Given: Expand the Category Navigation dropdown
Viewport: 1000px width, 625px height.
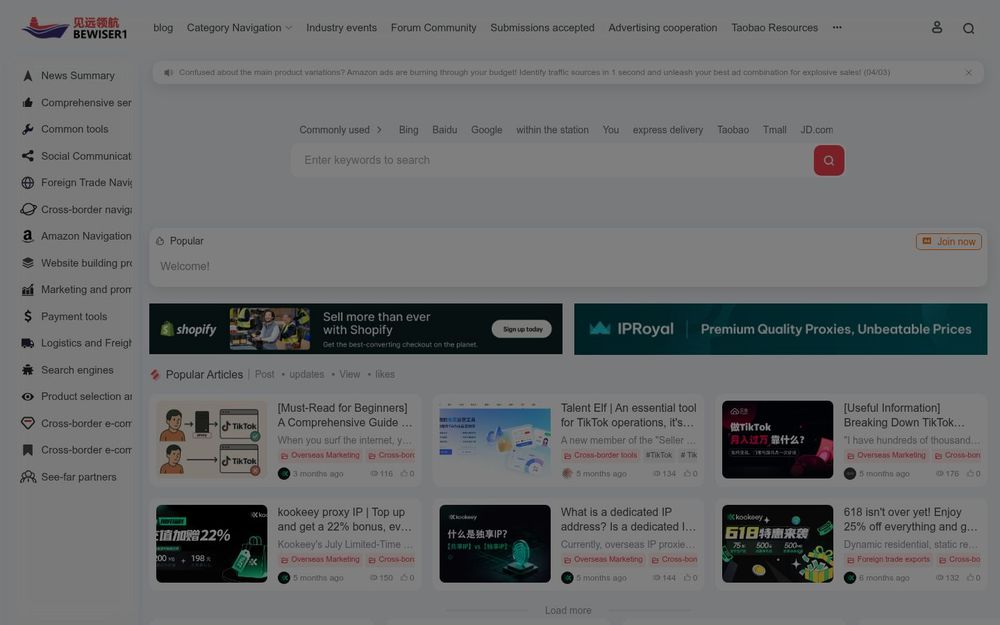Looking at the screenshot, I should pyautogui.click(x=239, y=28).
